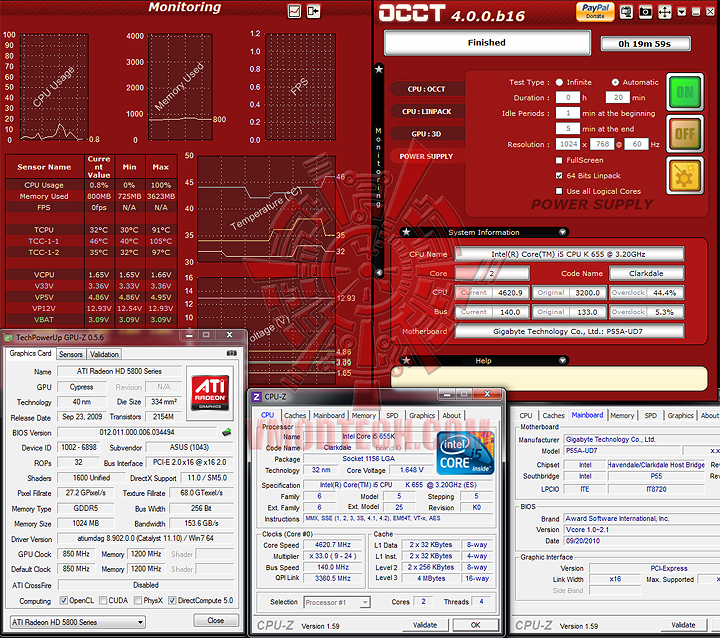Enable the FullScreen checkbox
720x638 pixels.
[559, 160]
